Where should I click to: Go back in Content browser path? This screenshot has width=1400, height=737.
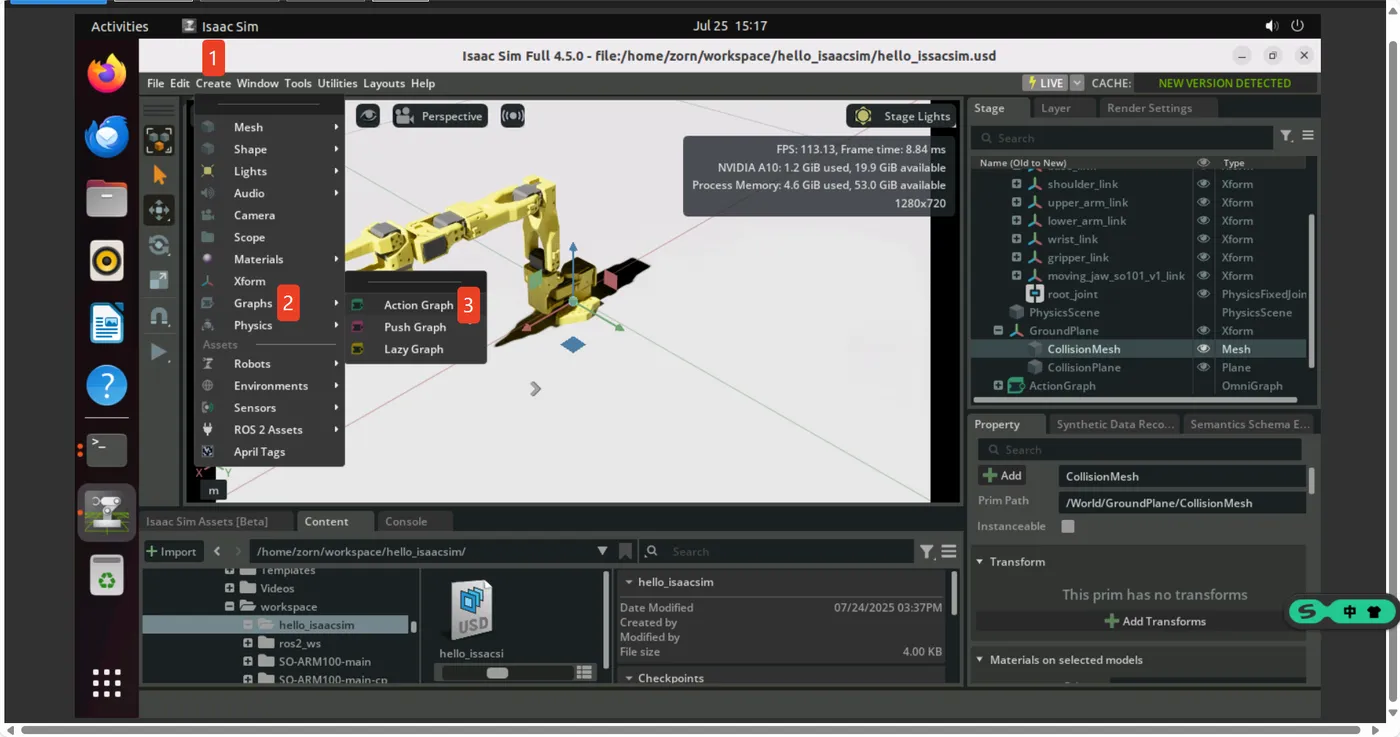pos(217,551)
